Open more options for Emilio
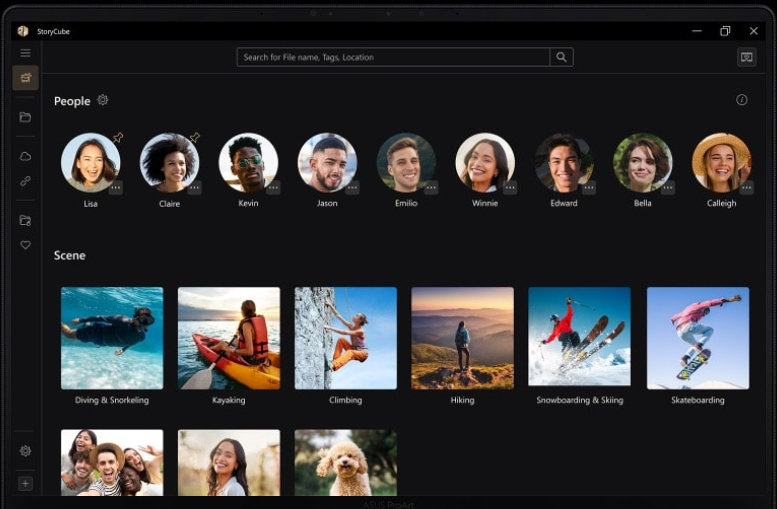Screen dimensions: 777x509 [x=431, y=188]
